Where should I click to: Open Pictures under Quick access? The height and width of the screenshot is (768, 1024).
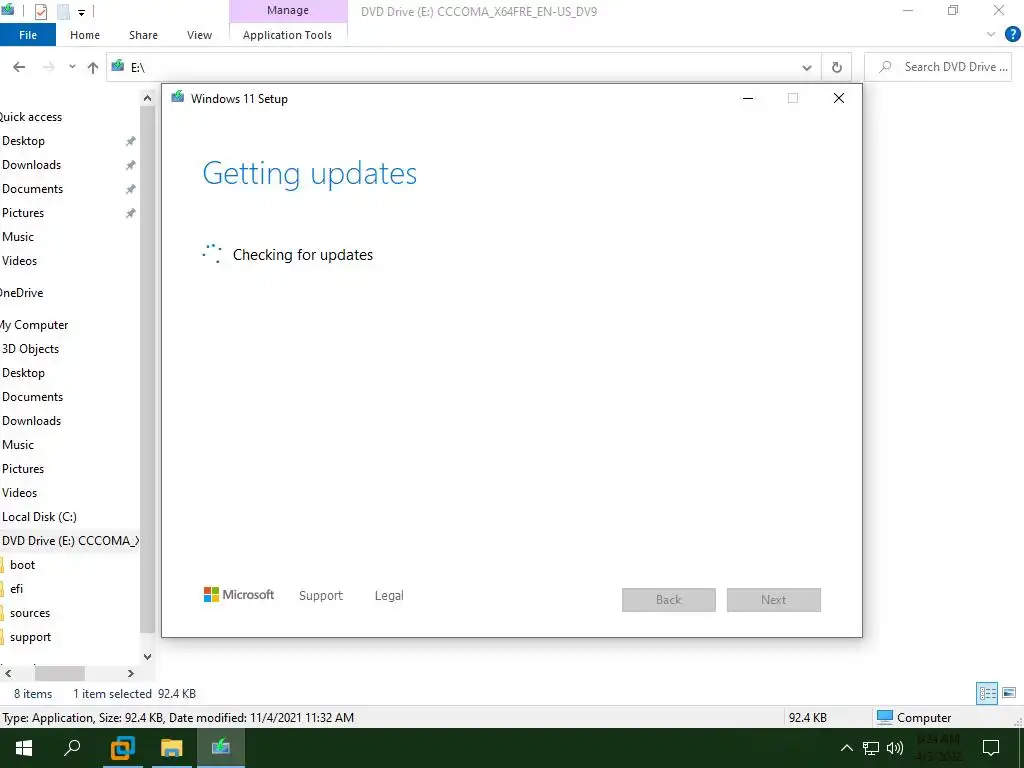tap(23, 213)
